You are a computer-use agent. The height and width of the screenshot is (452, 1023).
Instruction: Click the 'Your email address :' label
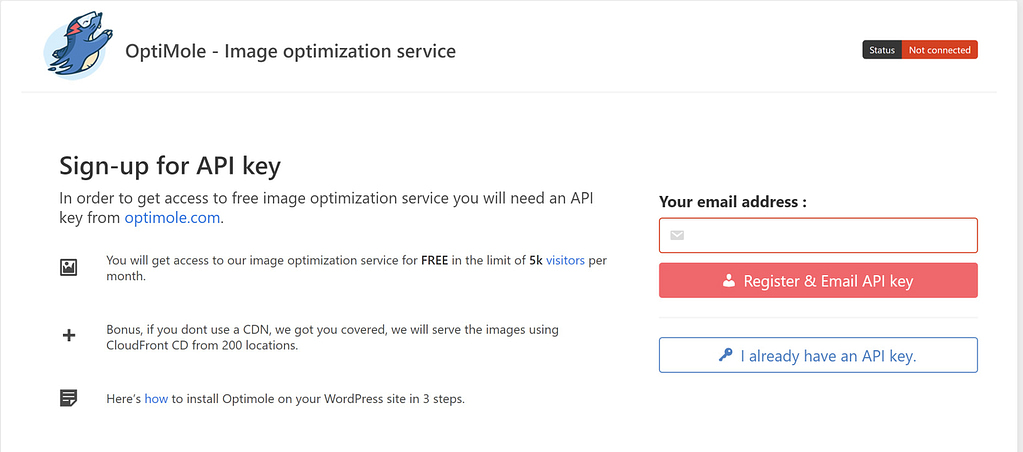pos(732,202)
